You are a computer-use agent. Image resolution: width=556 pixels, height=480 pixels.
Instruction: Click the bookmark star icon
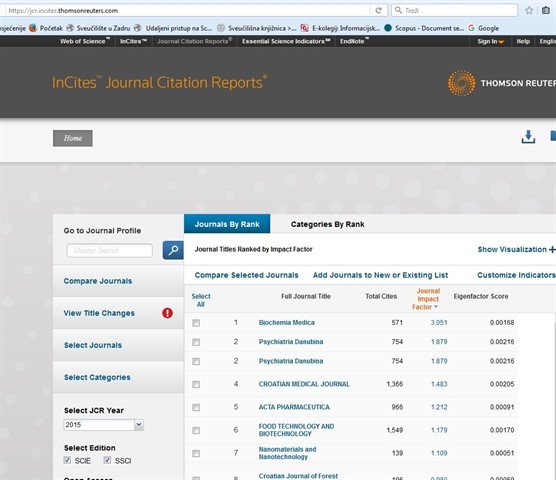(529, 10)
